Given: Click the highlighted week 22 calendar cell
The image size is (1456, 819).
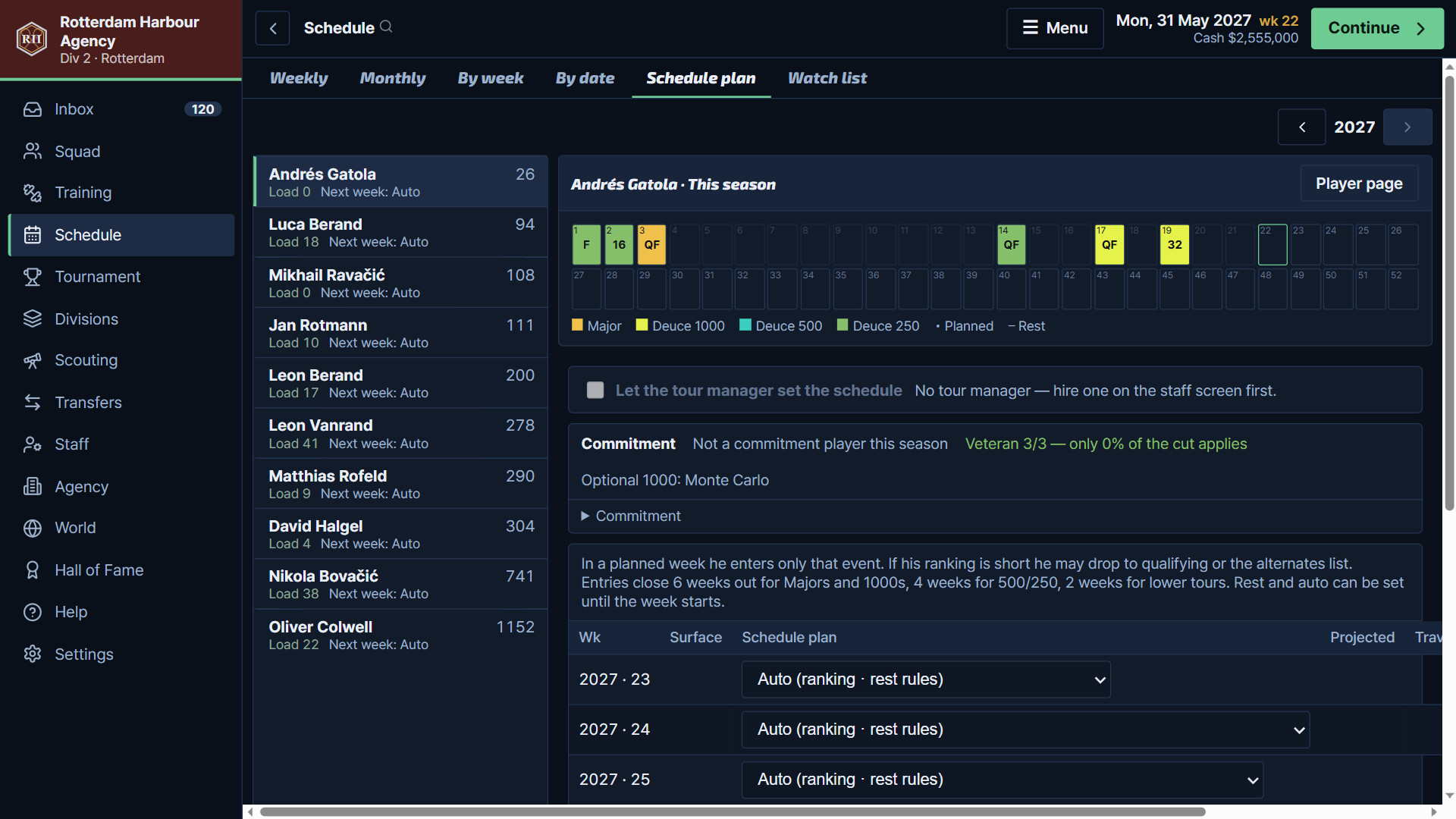Looking at the screenshot, I should pyautogui.click(x=1272, y=244).
